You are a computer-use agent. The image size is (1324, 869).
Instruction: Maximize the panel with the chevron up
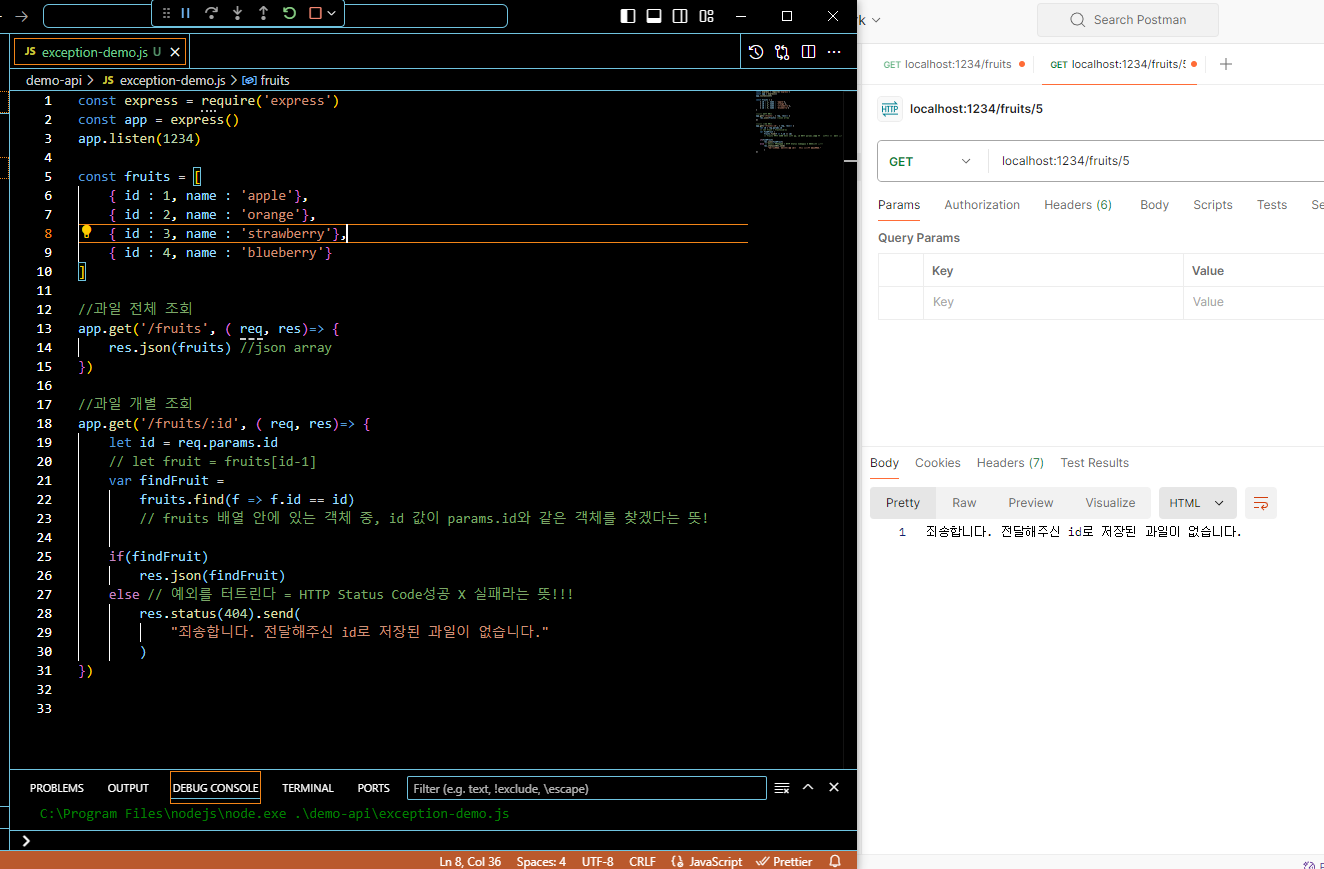pos(808,788)
